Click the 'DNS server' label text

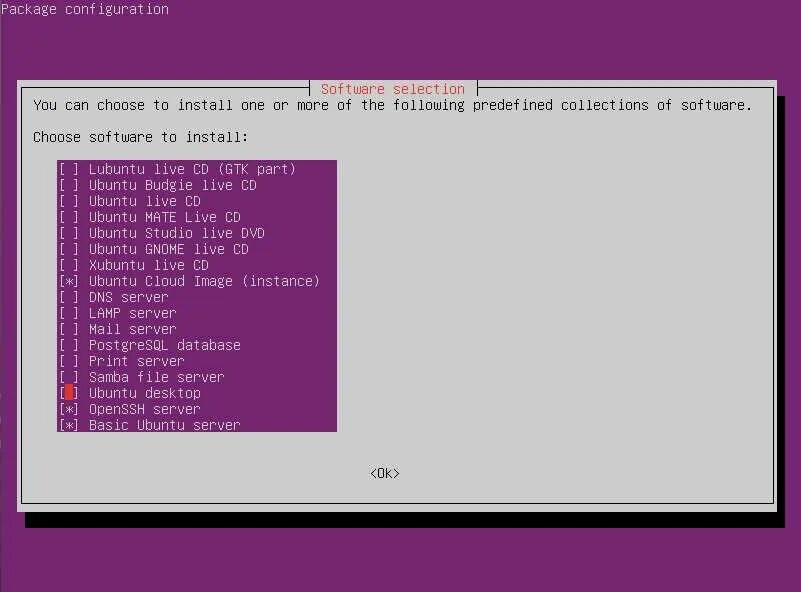point(128,297)
